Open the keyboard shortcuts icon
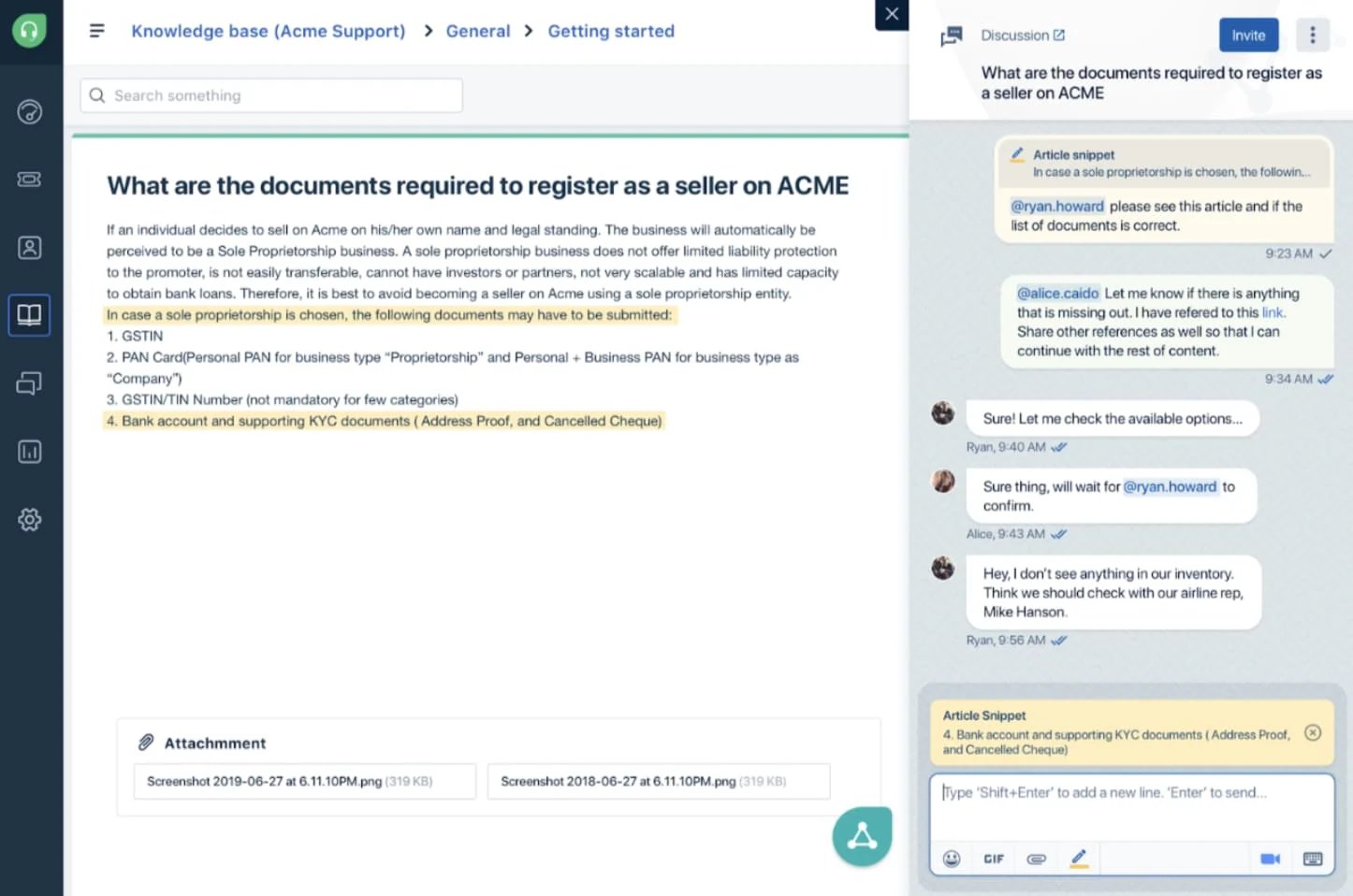Viewport: 1353px width, 896px height. [1313, 859]
